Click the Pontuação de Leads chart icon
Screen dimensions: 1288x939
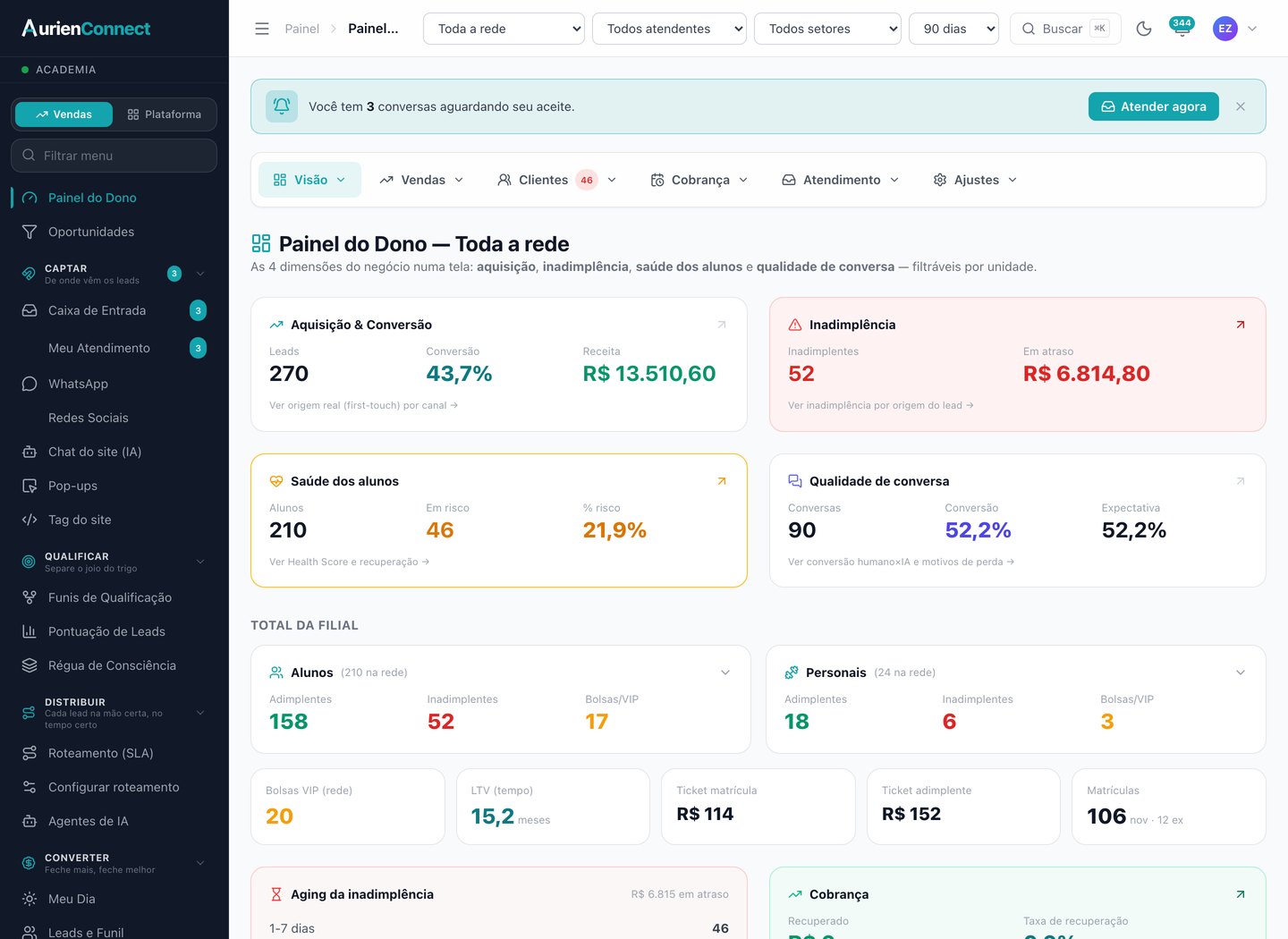30,631
